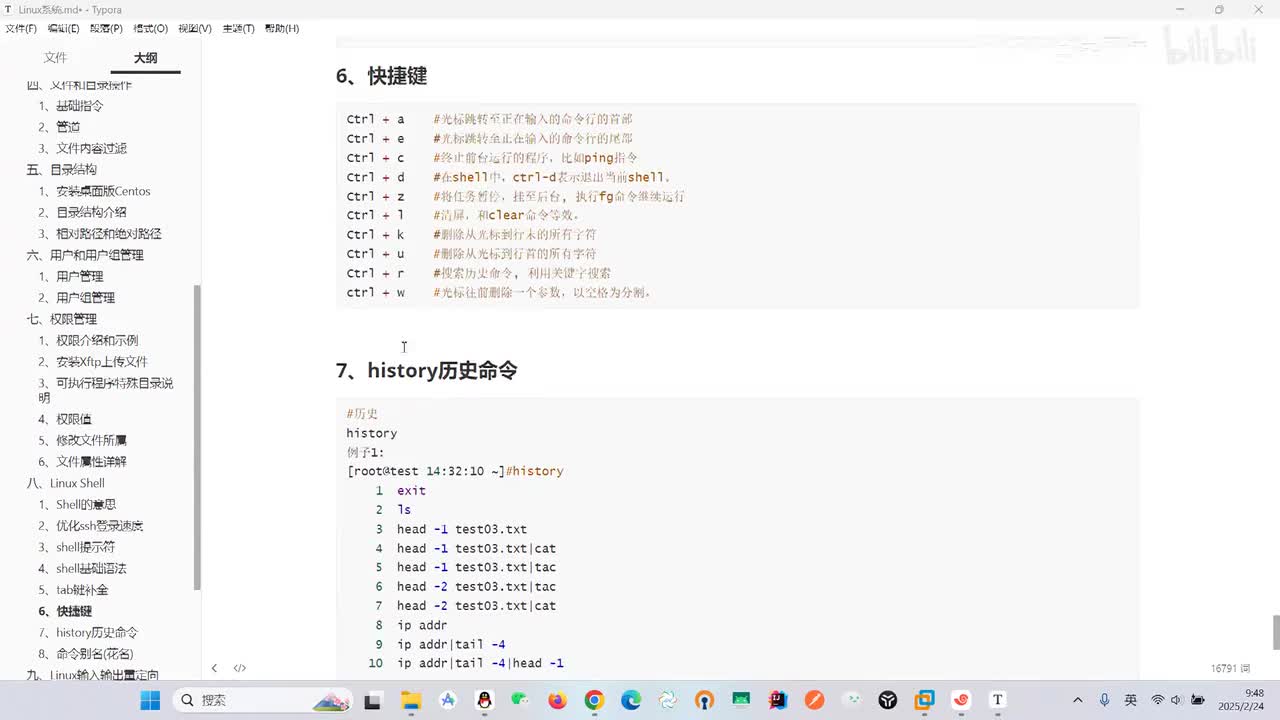This screenshot has width=1280, height=720.
Task: Switch sidebar to 大纲 tab
Action: pos(146,58)
